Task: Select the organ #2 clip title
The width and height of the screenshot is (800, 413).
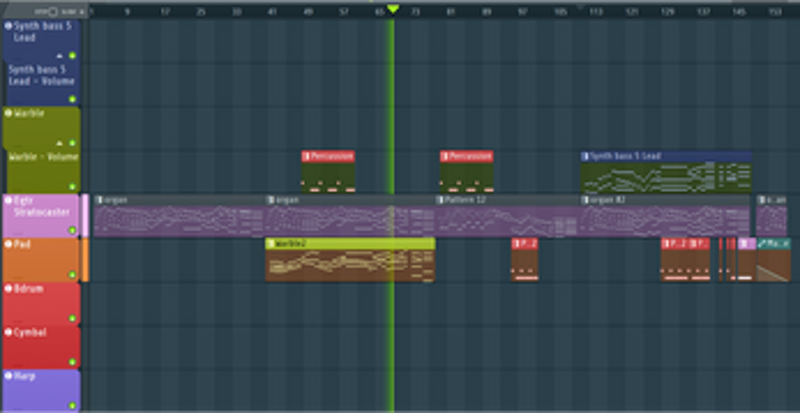Action: tap(608, 200)
